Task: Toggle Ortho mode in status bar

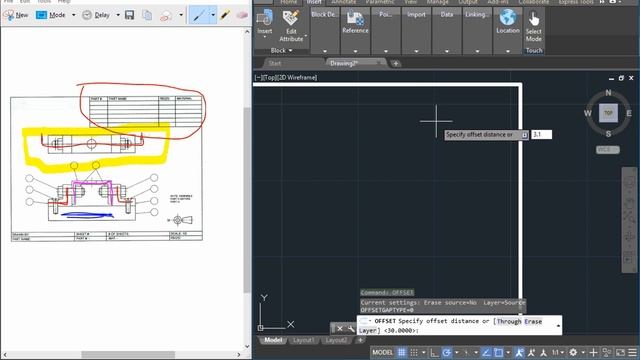Action: click(x=434, y=352)
